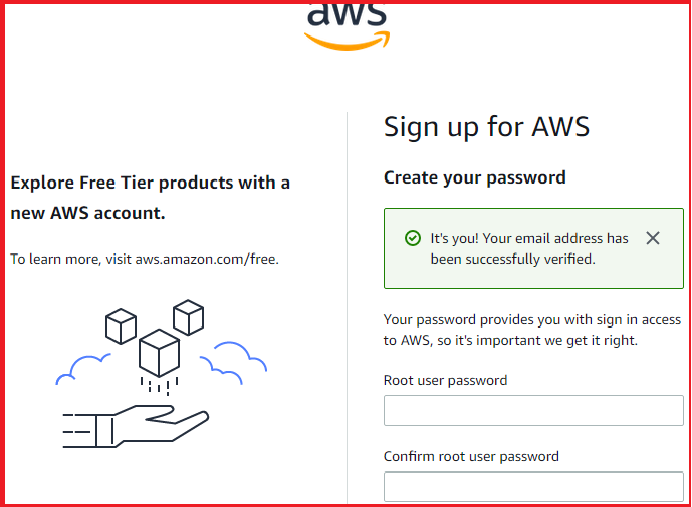Click the large center cube icon
This screenshot has width=692, height=507.
tap(159, 353)
